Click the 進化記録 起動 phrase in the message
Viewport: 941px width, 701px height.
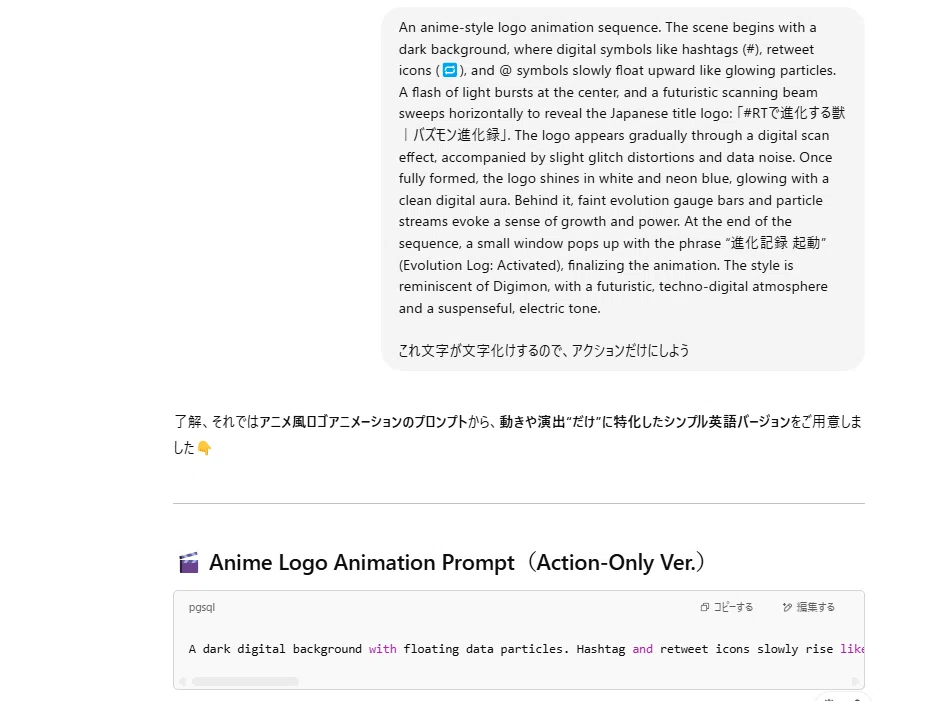[x=775, y=243]
